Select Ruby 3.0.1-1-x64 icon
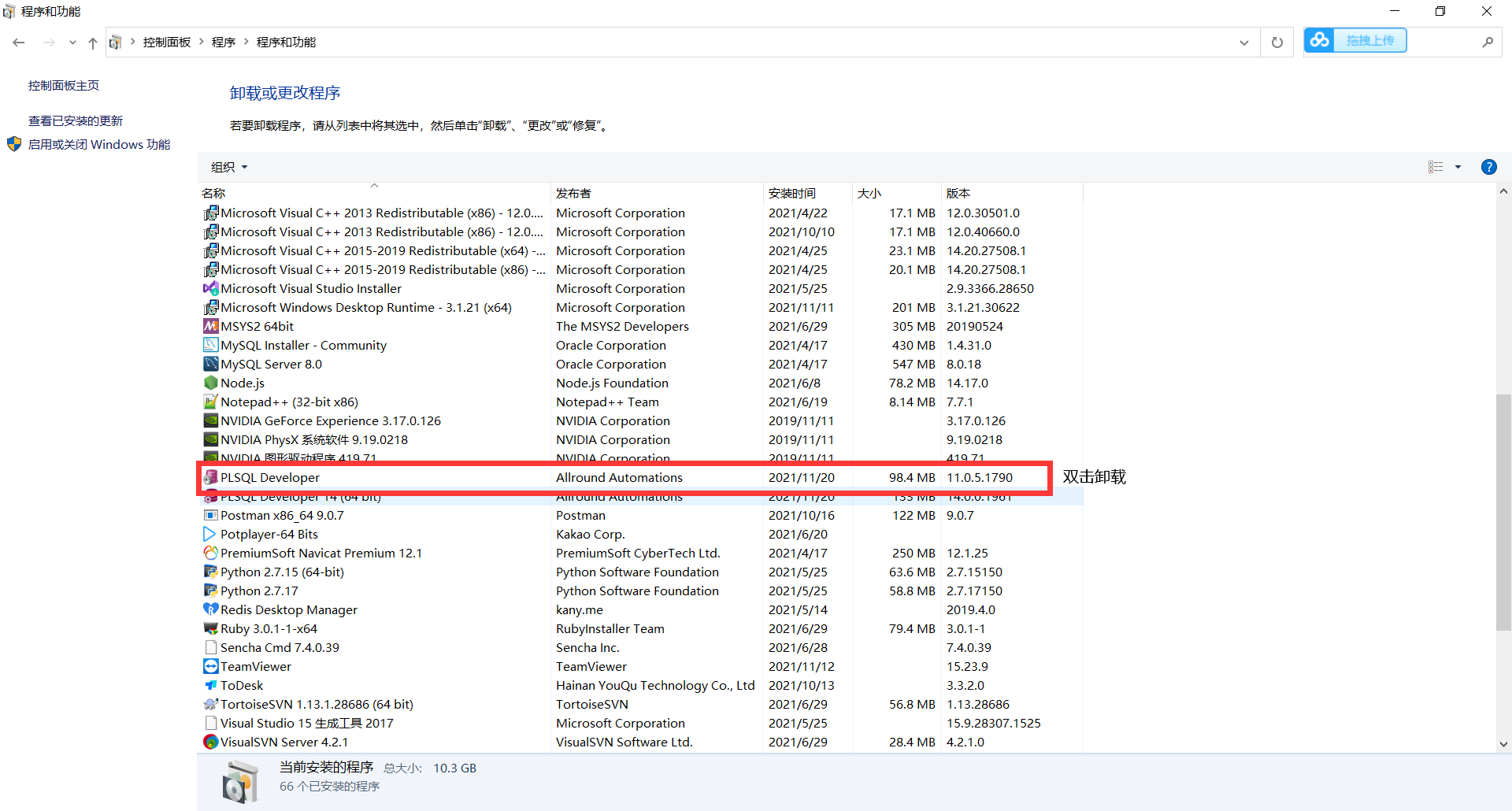The image size is (1512, 811). pos(210,628)
